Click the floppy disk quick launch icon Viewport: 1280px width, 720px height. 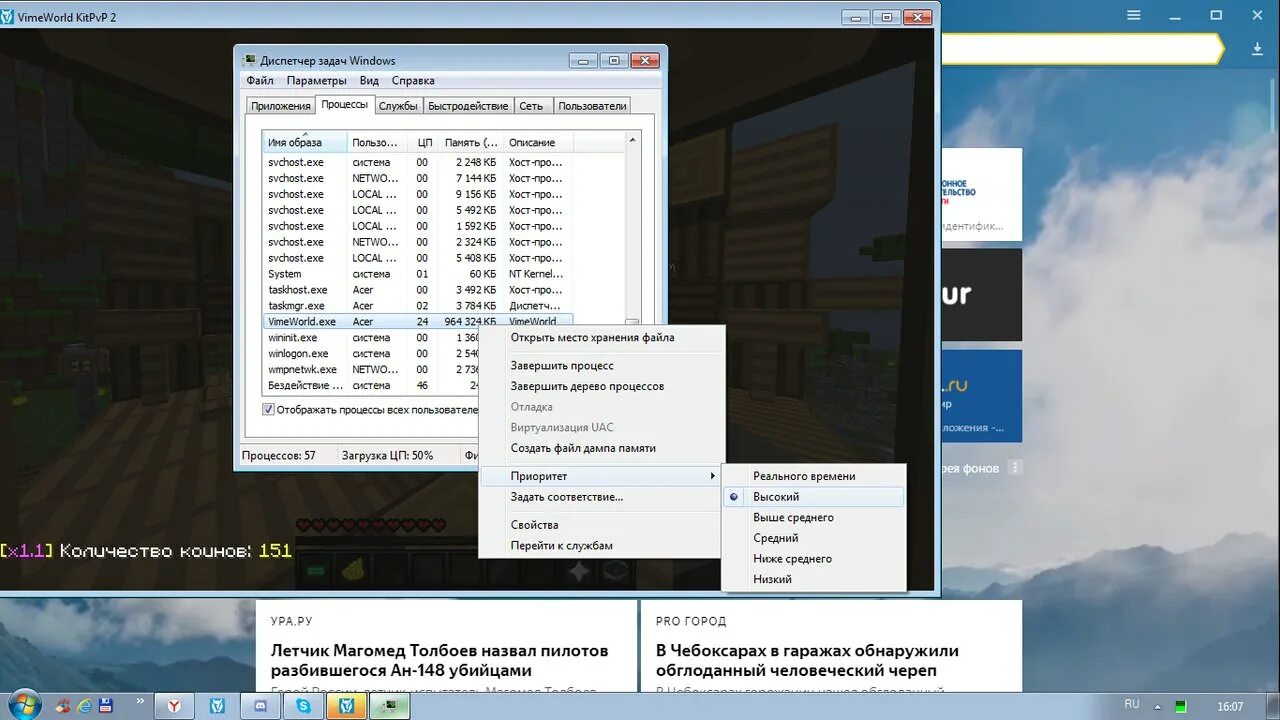[105, 706]
